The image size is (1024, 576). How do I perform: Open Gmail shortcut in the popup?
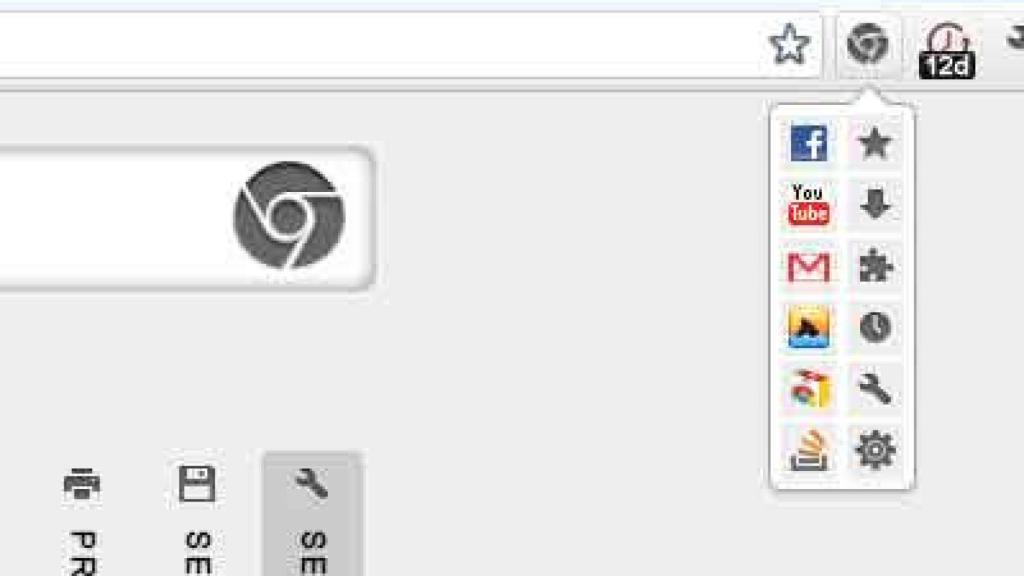pos(808,266)
